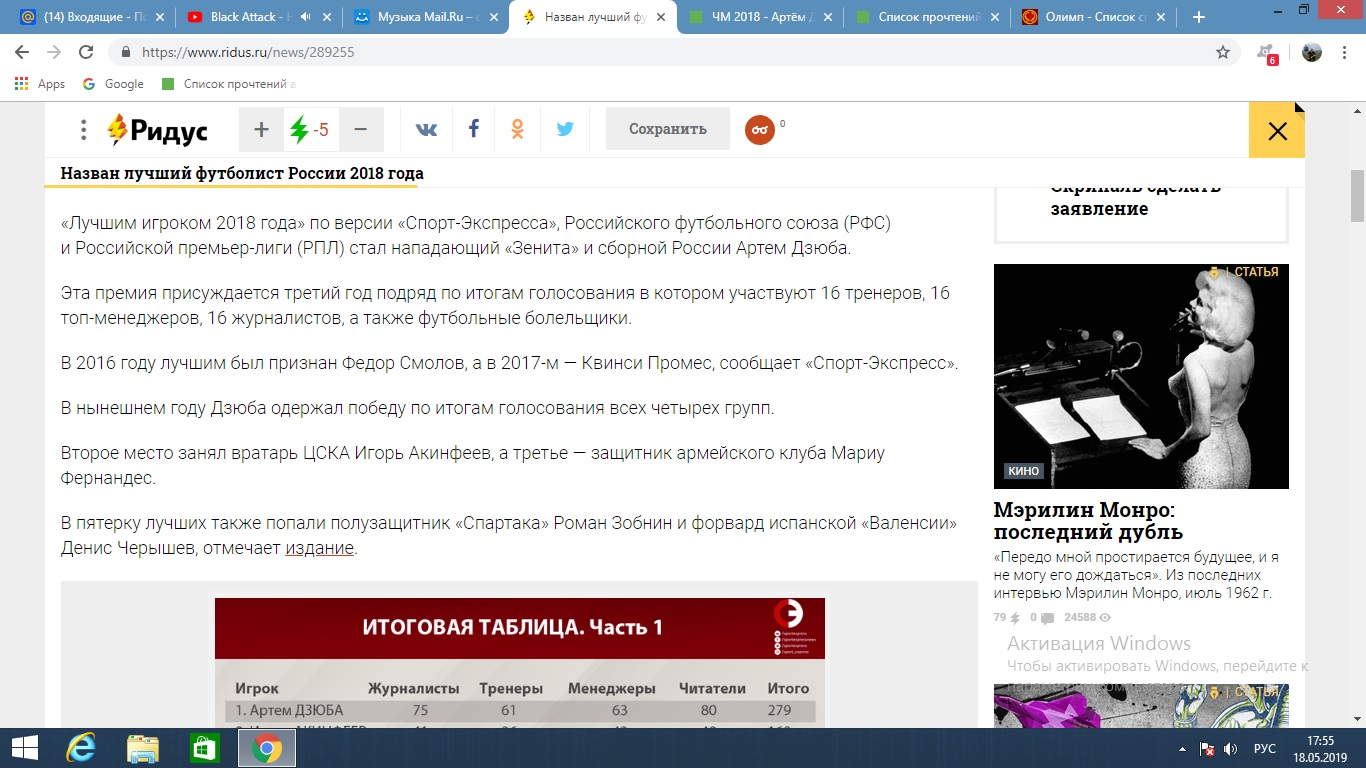This screenshot has width=1366, height=768.
Task: Downvote article with minus button
Action: pyautogui.click(x=361, y=129)
